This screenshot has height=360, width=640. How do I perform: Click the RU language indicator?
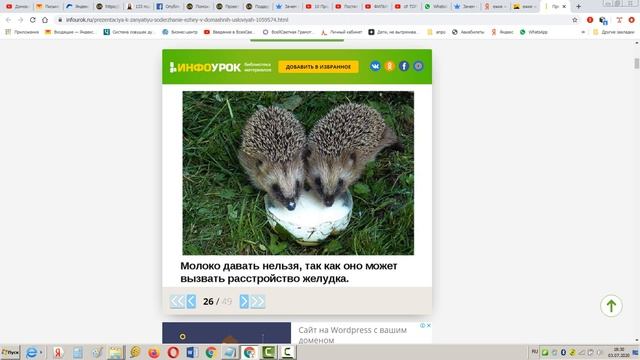535,352
